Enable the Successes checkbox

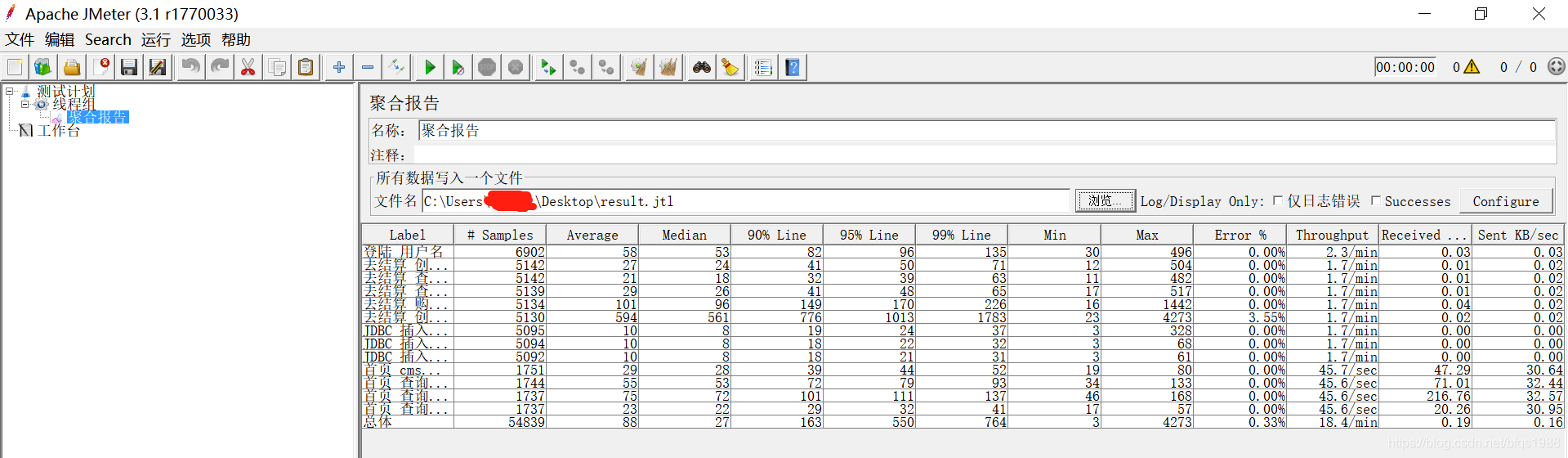1375,200
